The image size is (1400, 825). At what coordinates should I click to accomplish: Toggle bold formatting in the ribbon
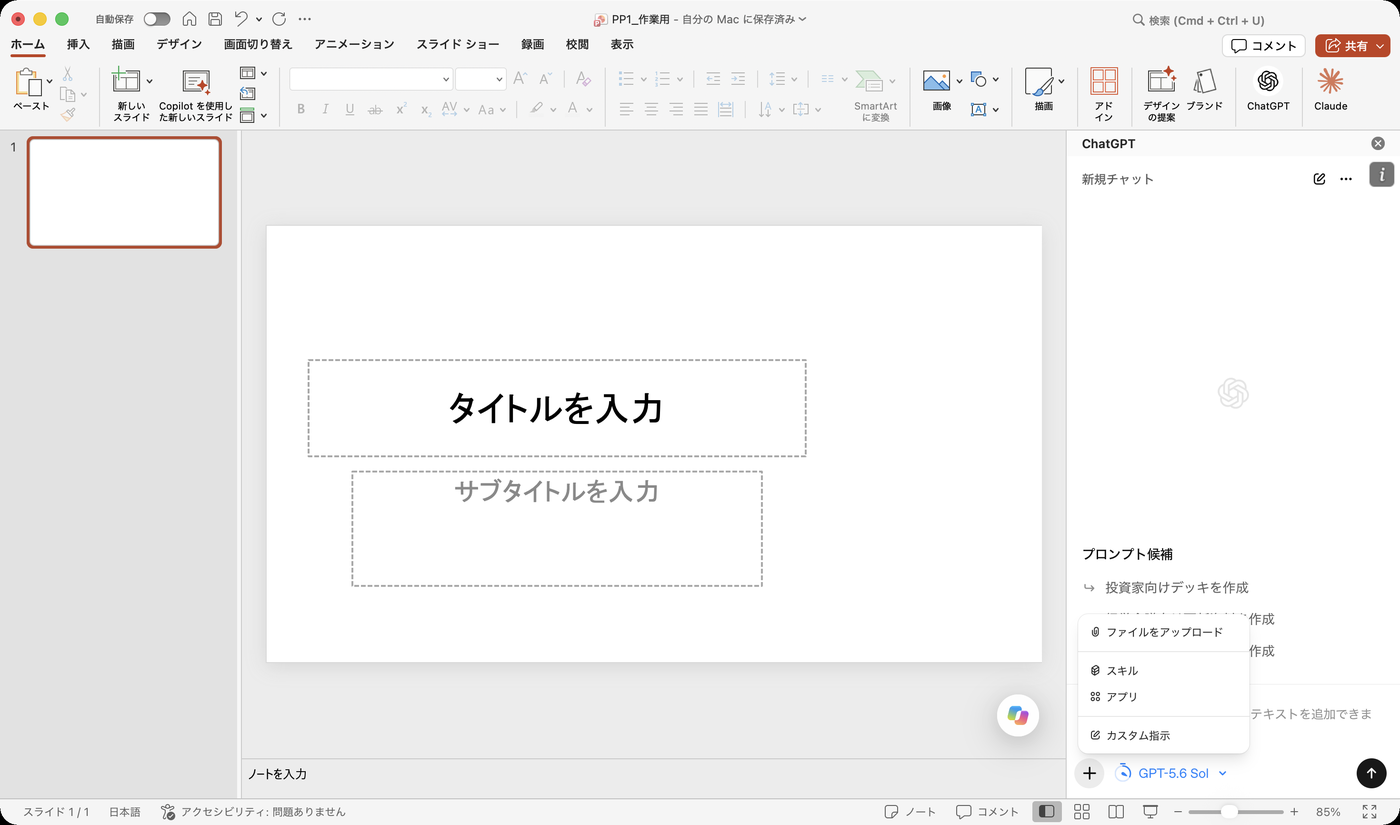point(300,110)
